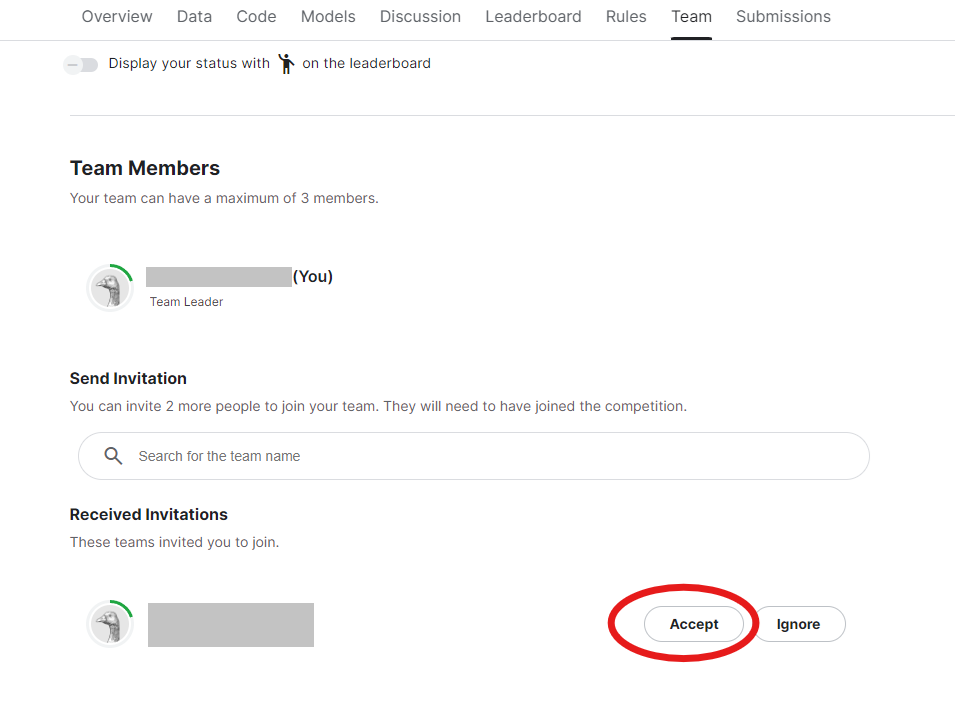Click the Search for the team name field
This screenshot has width=955, height=707.
474,456
